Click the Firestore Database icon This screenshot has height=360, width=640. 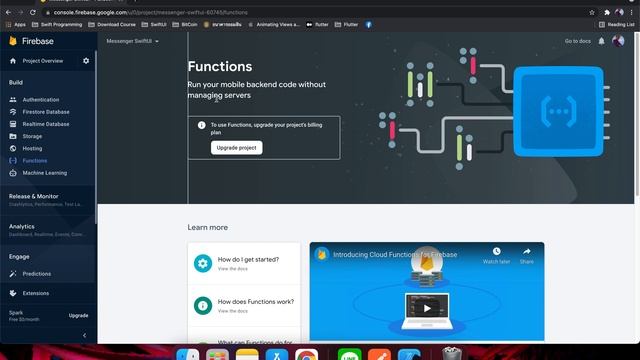[x=13, y=112]
